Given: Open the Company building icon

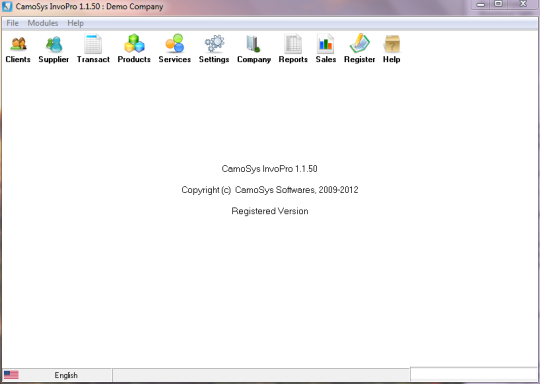Looking at the screenshot, I should coord(253,44).
